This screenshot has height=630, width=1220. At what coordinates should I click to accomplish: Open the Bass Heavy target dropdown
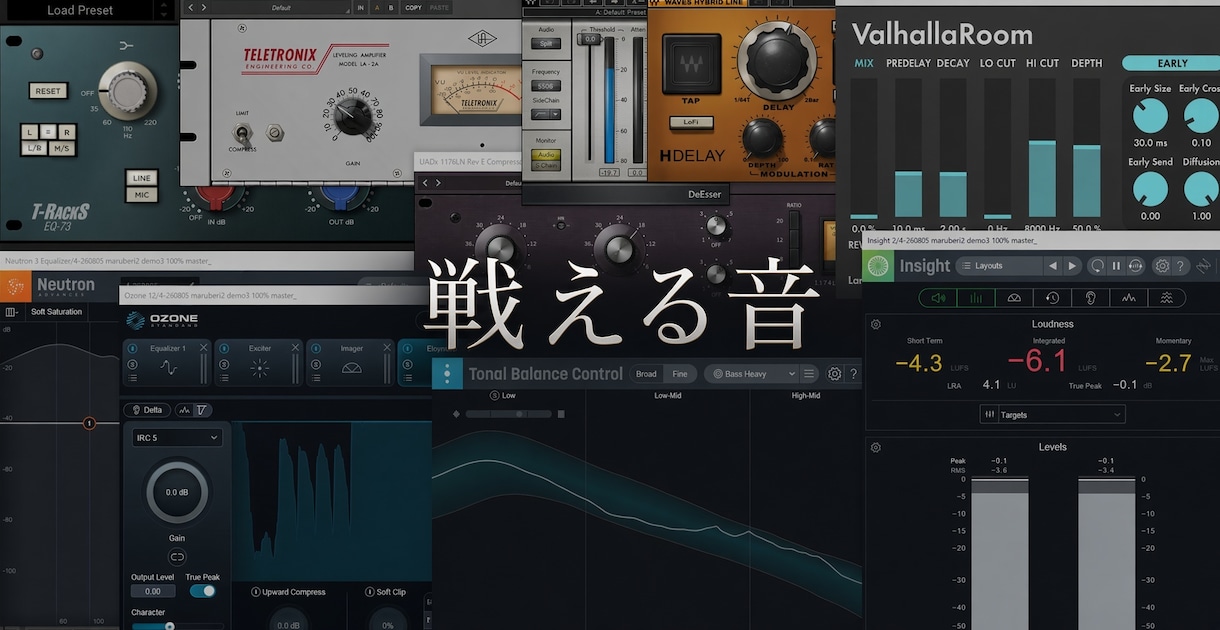coord(750,374)
